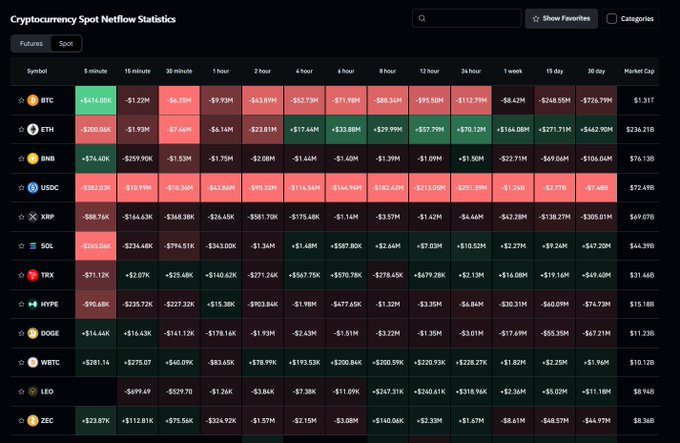Sort by the Market Cap column
Image resolution: width=680 pixels, height=443 pixels.
tap(639, 71)
